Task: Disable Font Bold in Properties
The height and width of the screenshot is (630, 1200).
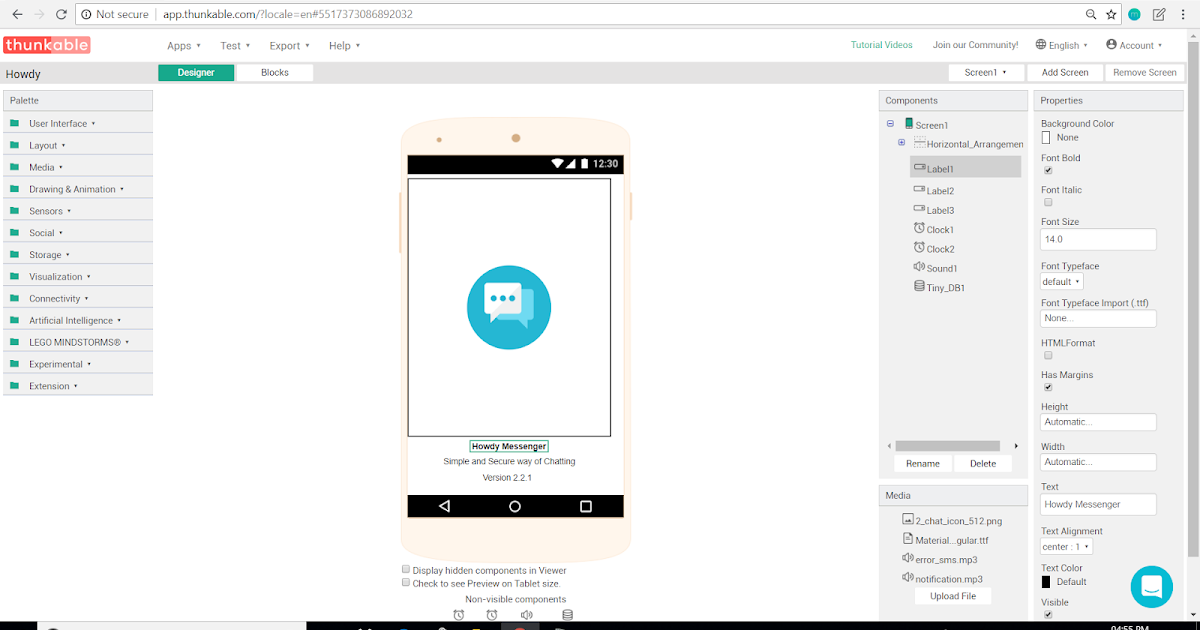Action: (x=1048, y=170)
